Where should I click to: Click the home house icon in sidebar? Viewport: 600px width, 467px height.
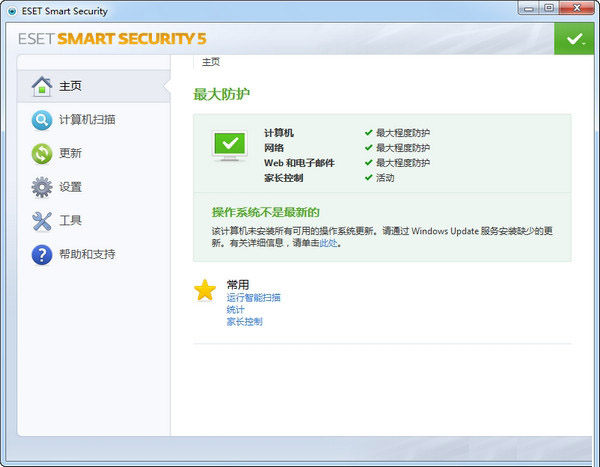pyautogui.click(x=41, y=85)
